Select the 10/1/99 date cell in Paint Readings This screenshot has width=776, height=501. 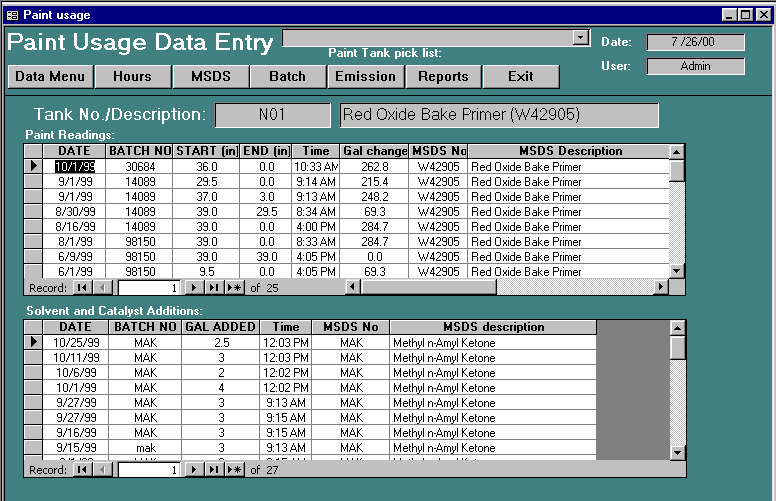click(x=75, y=166)
